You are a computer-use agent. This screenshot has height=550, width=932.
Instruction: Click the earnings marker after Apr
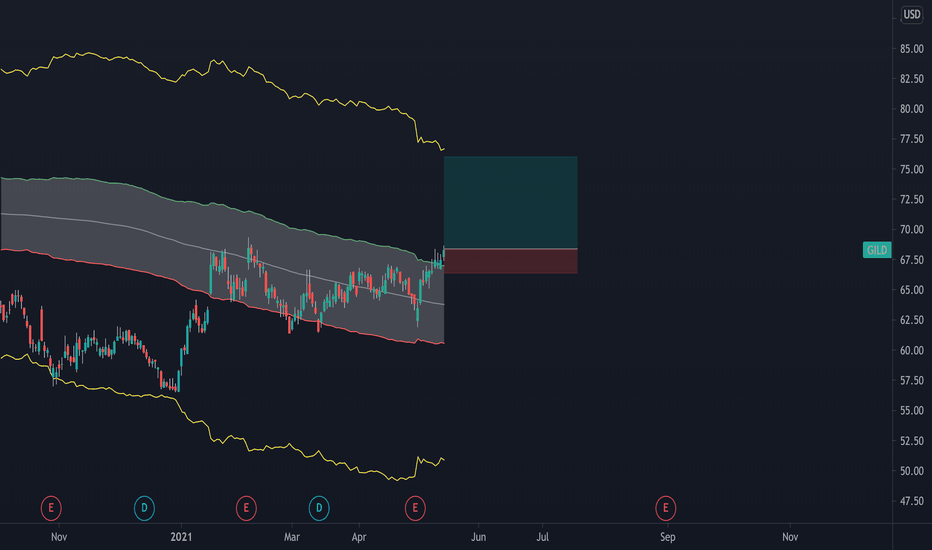[x=415, y=508]
